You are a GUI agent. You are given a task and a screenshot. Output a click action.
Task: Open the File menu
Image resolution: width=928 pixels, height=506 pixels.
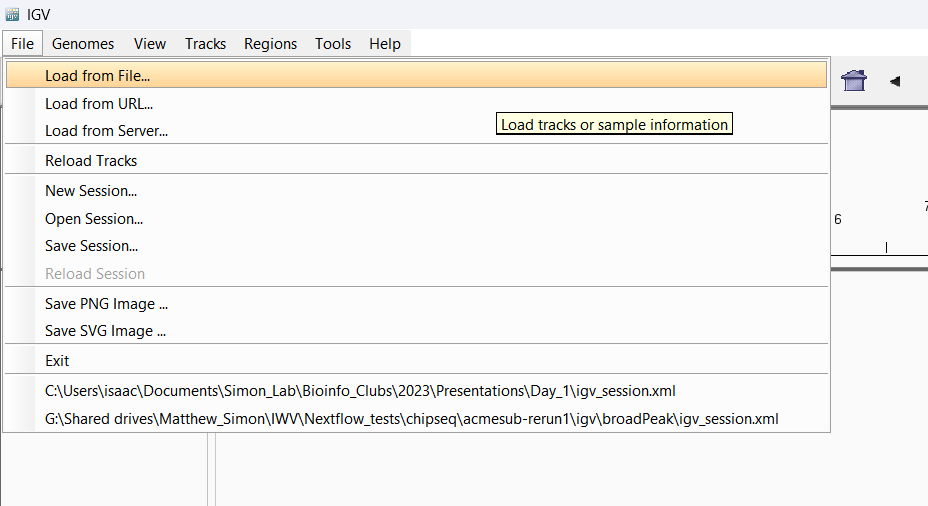pos(22,44)
